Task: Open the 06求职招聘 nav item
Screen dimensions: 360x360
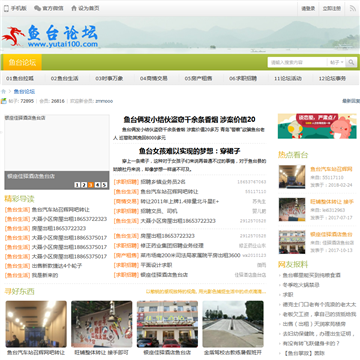Action: (243, 79)
